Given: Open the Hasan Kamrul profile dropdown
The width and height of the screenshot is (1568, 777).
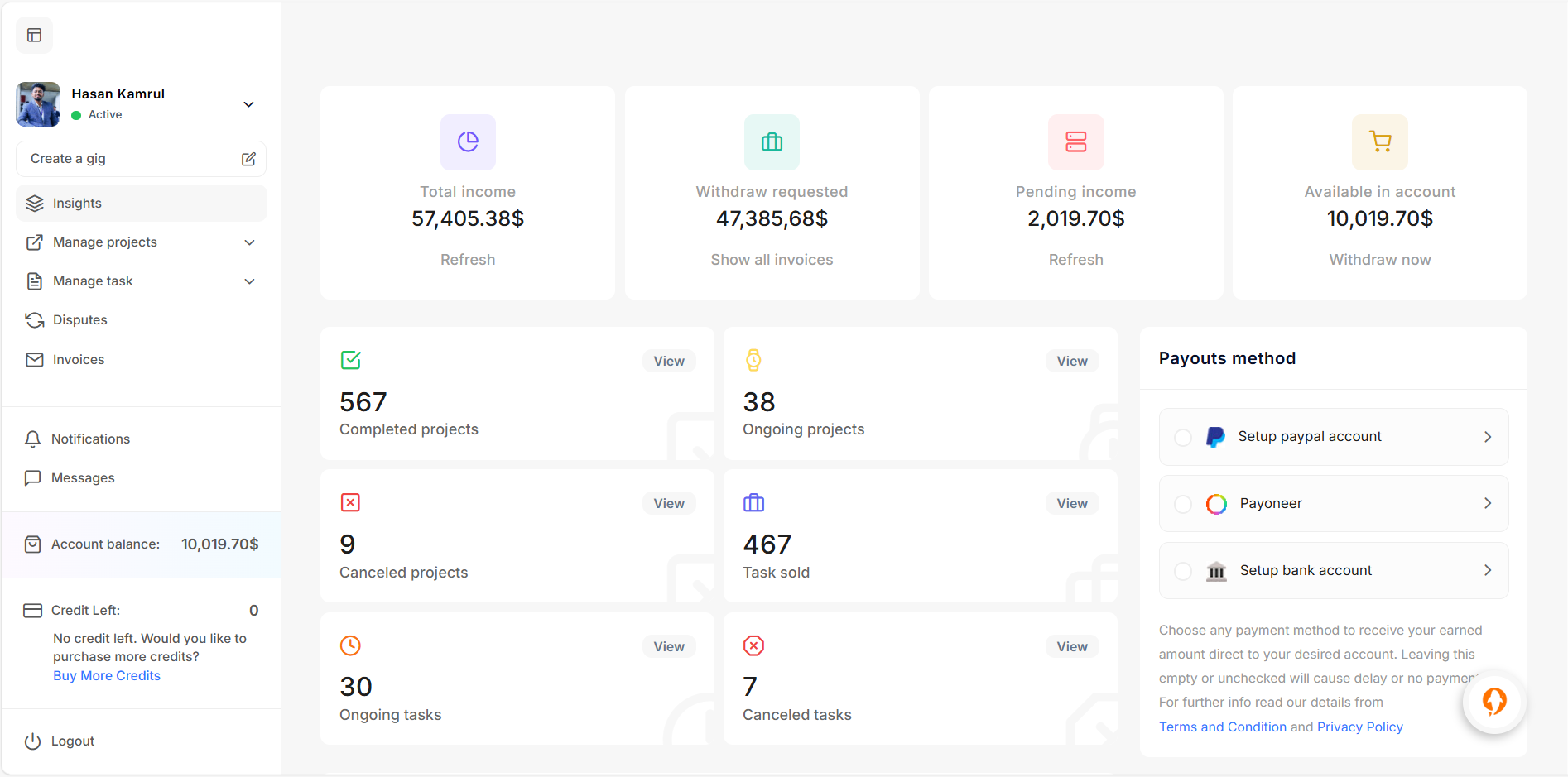Looking at the screenshot, I should [x=248, y=104].
